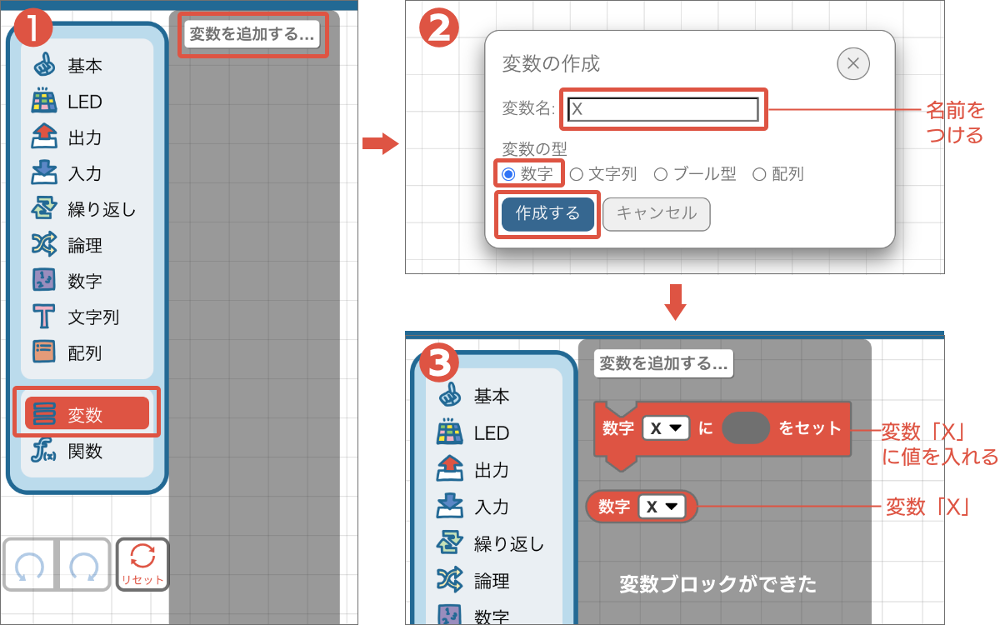Image resolution: width=1000 pixels, height=625 pixels.
Task: Open the 論理 category label in panel 3
Action: [x=491, y=581]
